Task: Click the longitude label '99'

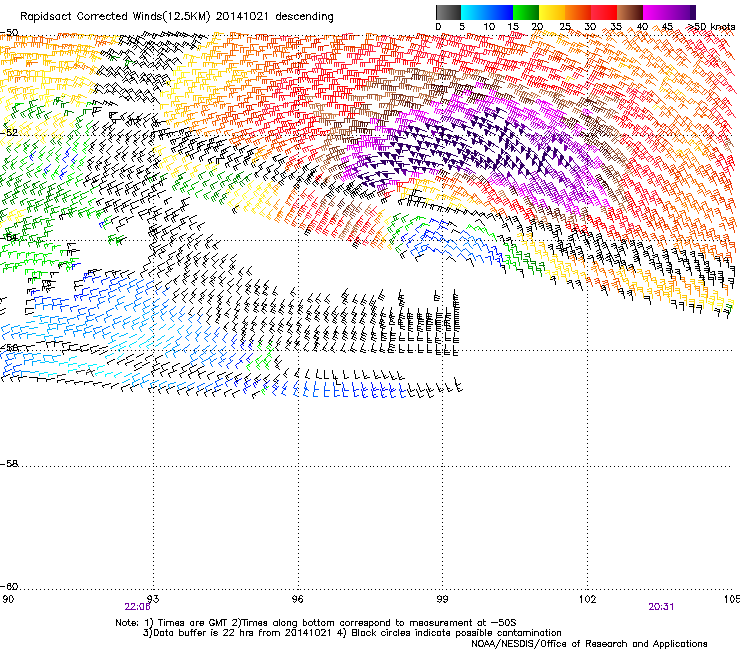Action: pos(442,599)
